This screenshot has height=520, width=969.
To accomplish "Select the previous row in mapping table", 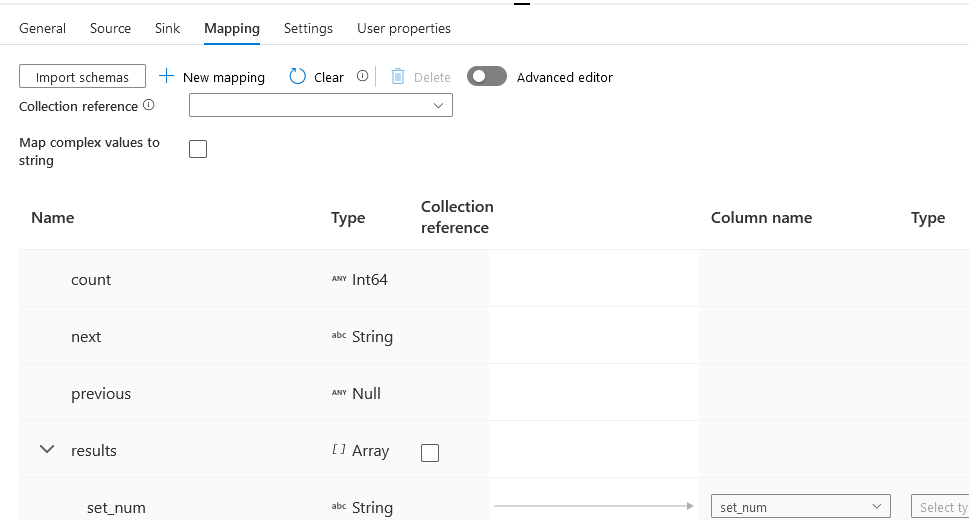I will [101, 394].
